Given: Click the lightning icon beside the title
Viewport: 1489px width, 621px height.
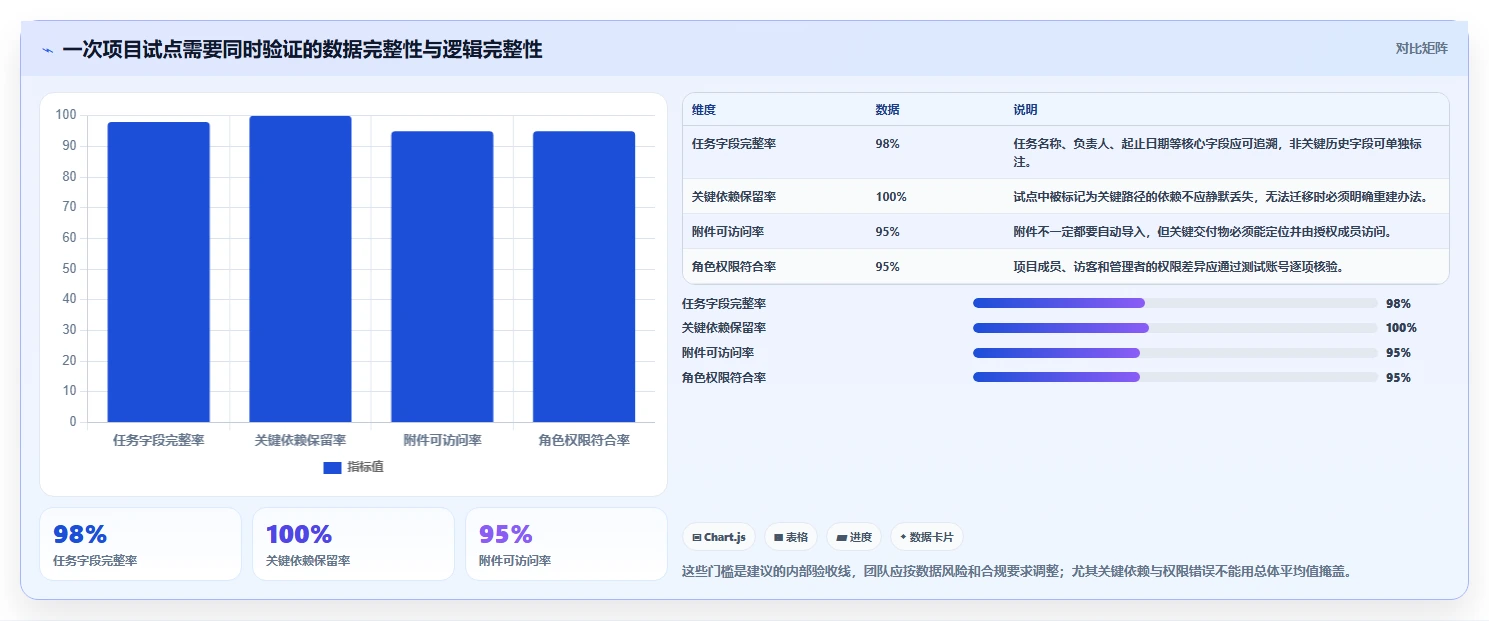Looking at the screenshot, I should (x=47, y=50).
